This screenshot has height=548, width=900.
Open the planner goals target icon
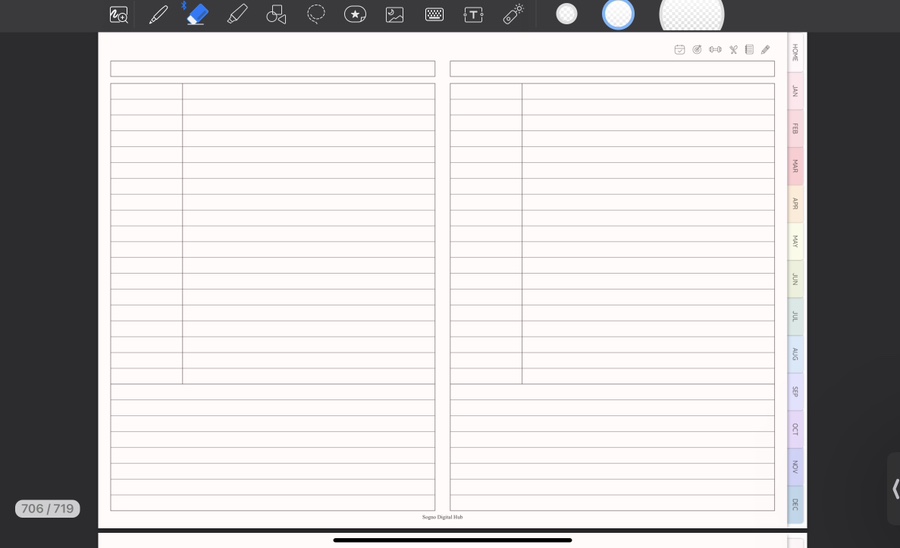point(697,49)
